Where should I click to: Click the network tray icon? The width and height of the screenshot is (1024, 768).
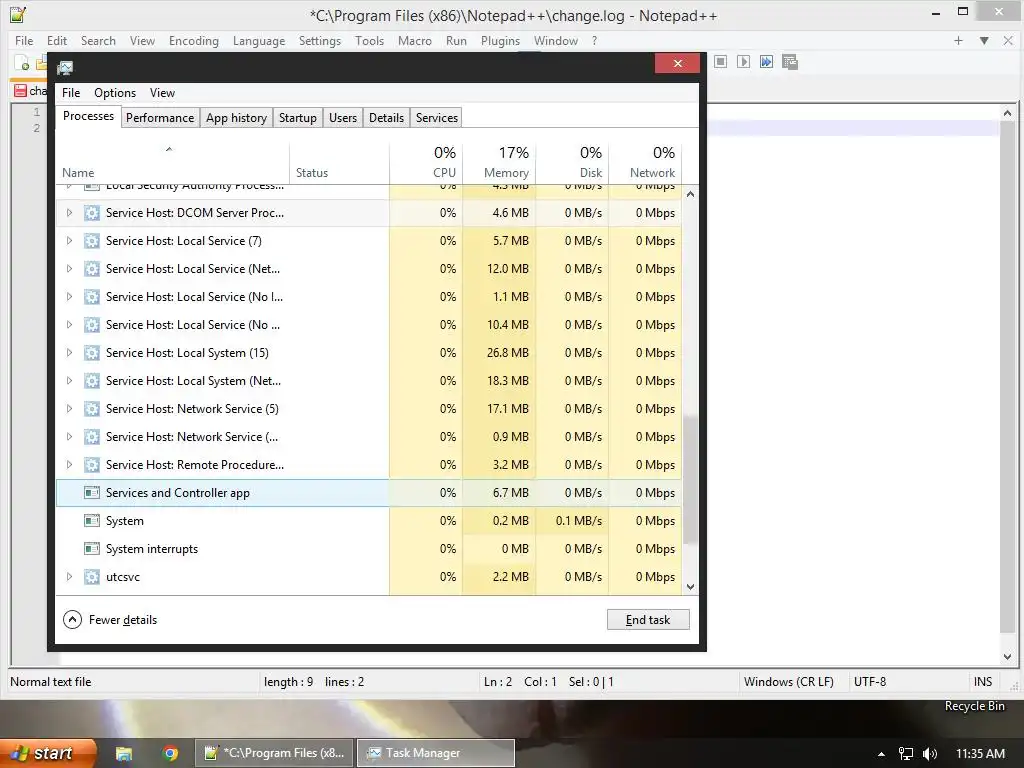pyautogui.click(x=906, y=754)
